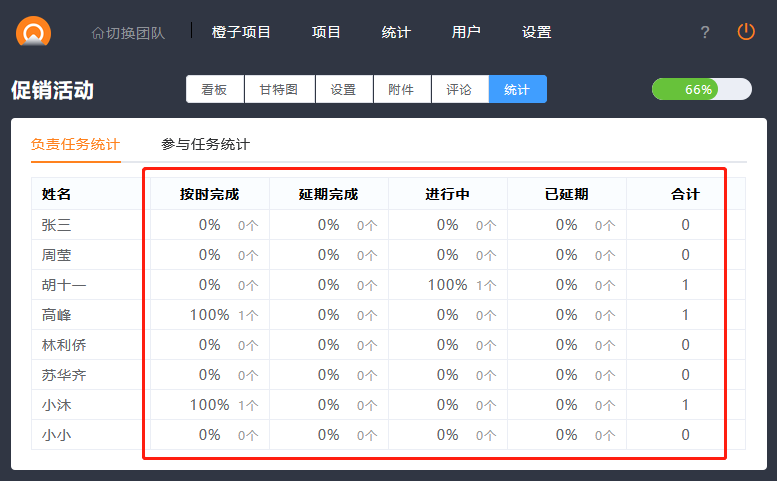Viewport: 777px width, 481px height.
Task: Go to 统计 in top navigation
Action: coord(396,32)
